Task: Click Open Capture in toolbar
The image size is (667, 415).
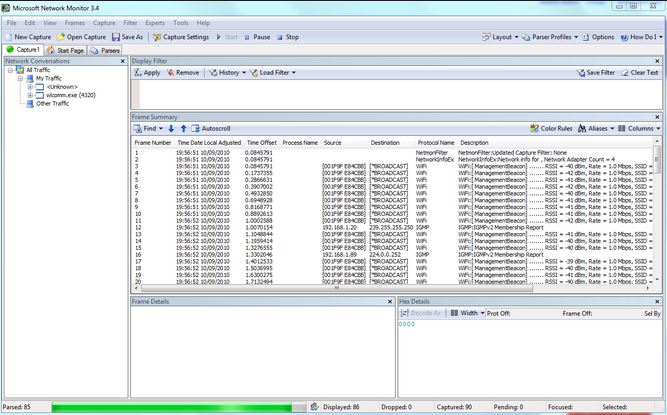Action: point(81,37)
